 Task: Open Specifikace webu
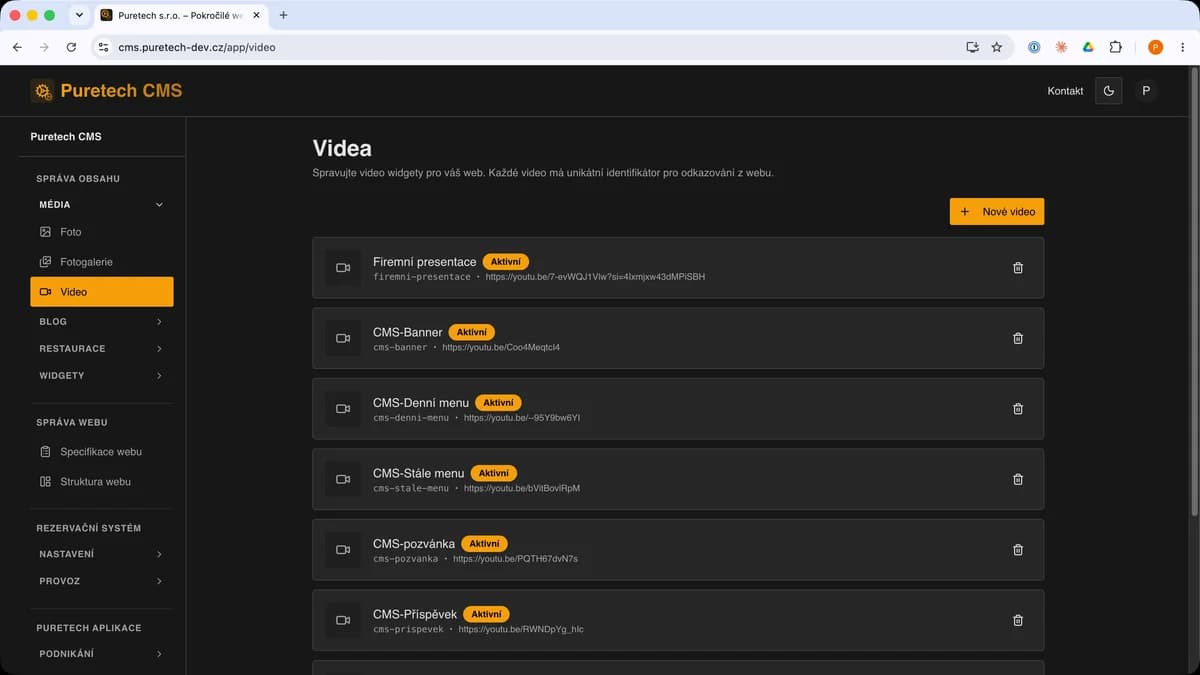pos(101,452)
